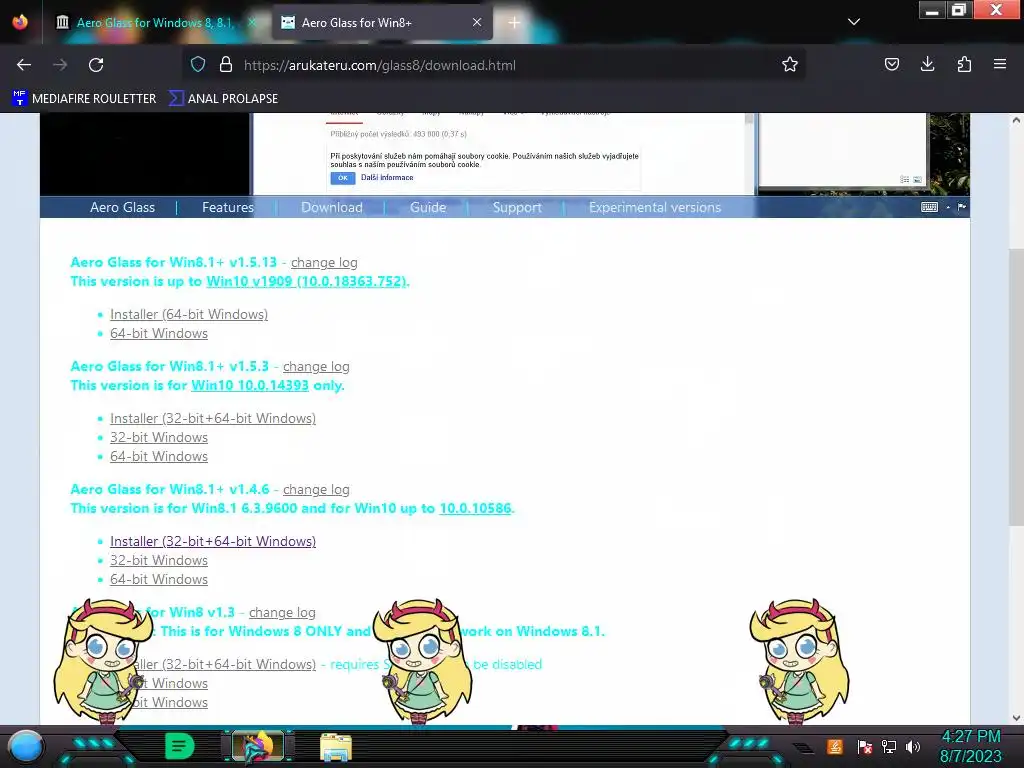Open network tray icon
The height and width of the screenshot is (768, 1024).
pyautogui.click(x=889, y=746)
